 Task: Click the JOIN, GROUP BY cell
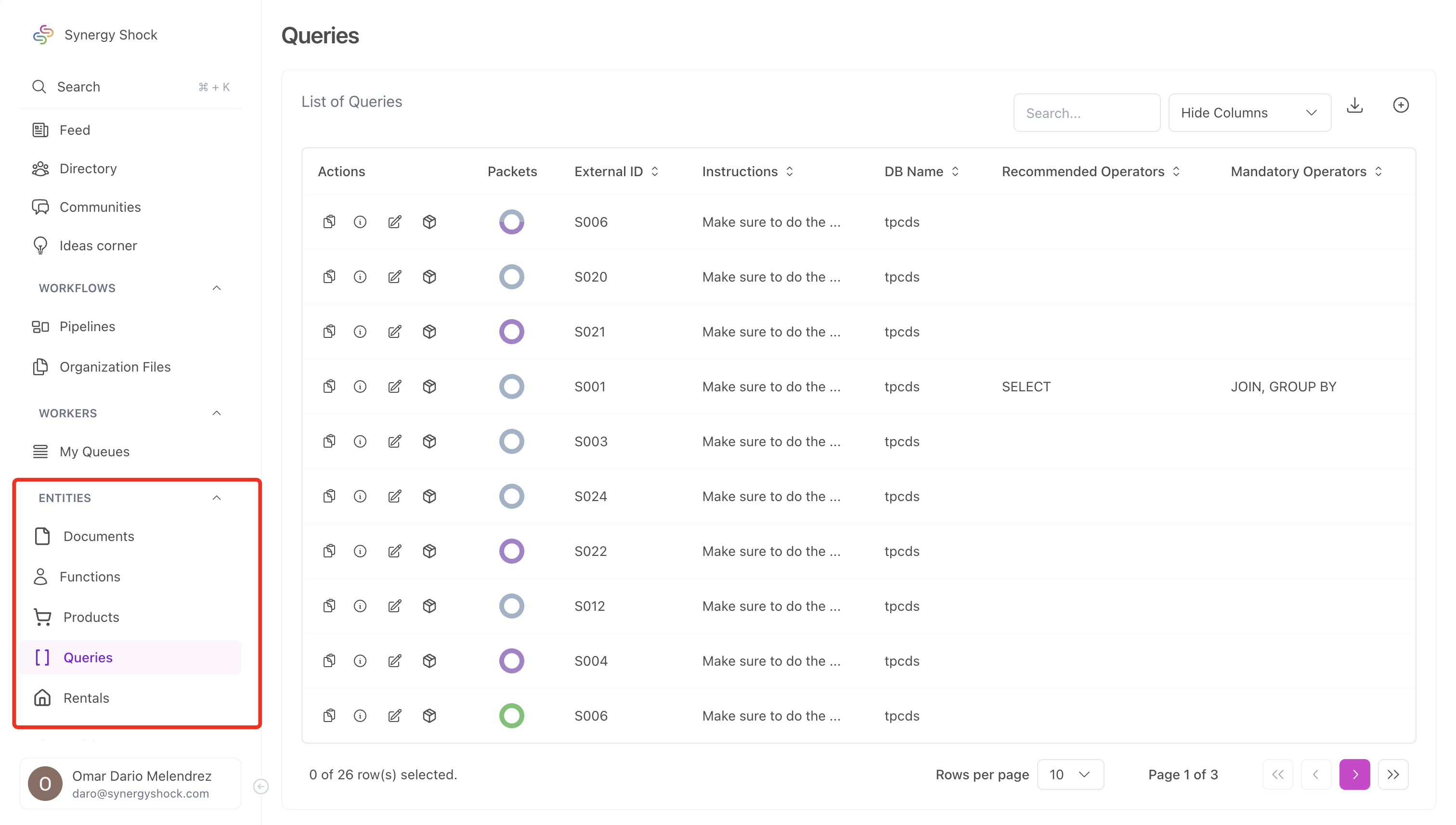(x=1283, y=387)
